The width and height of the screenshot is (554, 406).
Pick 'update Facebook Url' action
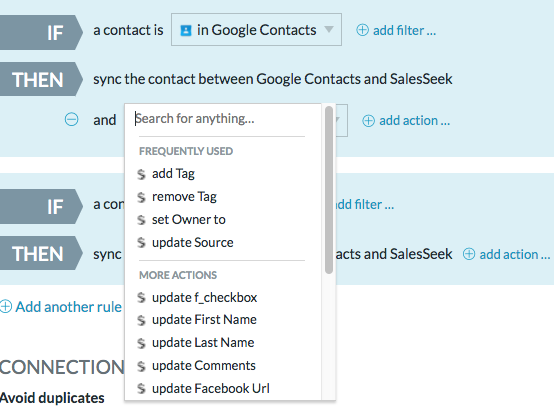[x=211, y=389]
